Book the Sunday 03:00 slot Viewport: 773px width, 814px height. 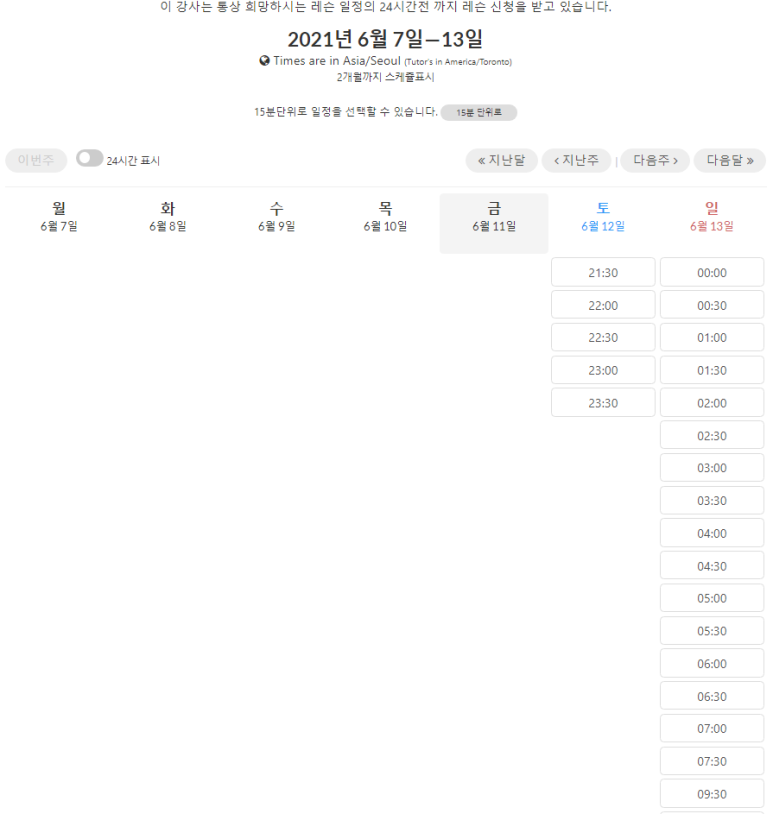tap(712, 468)
